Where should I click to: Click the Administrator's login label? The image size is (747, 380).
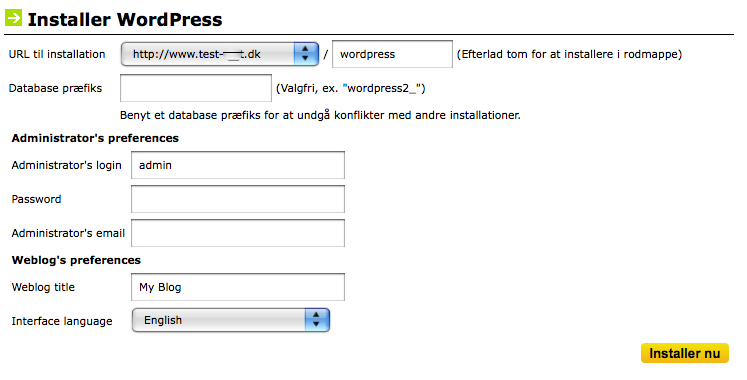pos(66,165)
